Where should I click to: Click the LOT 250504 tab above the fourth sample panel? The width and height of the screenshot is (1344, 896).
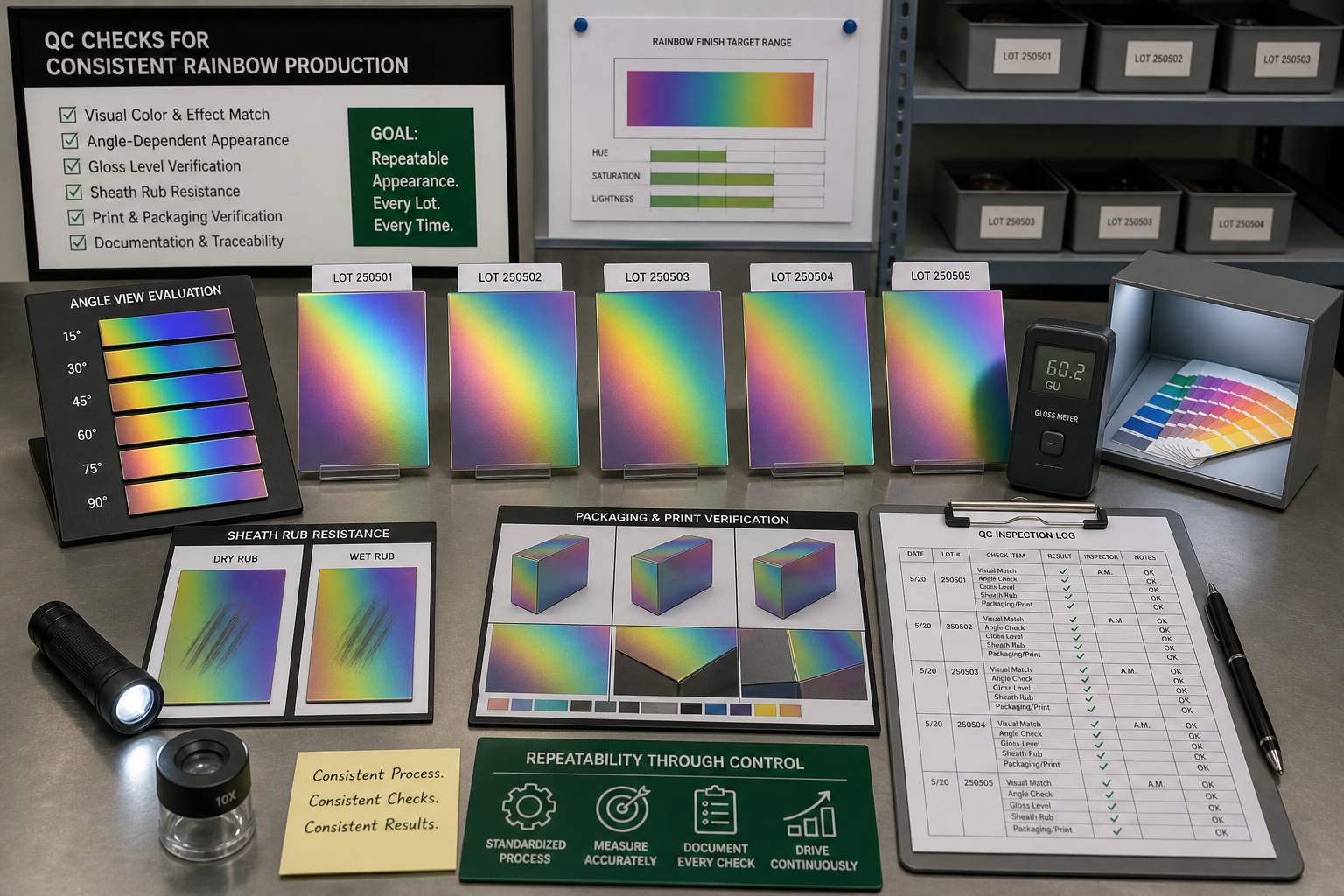click(801, 276)
